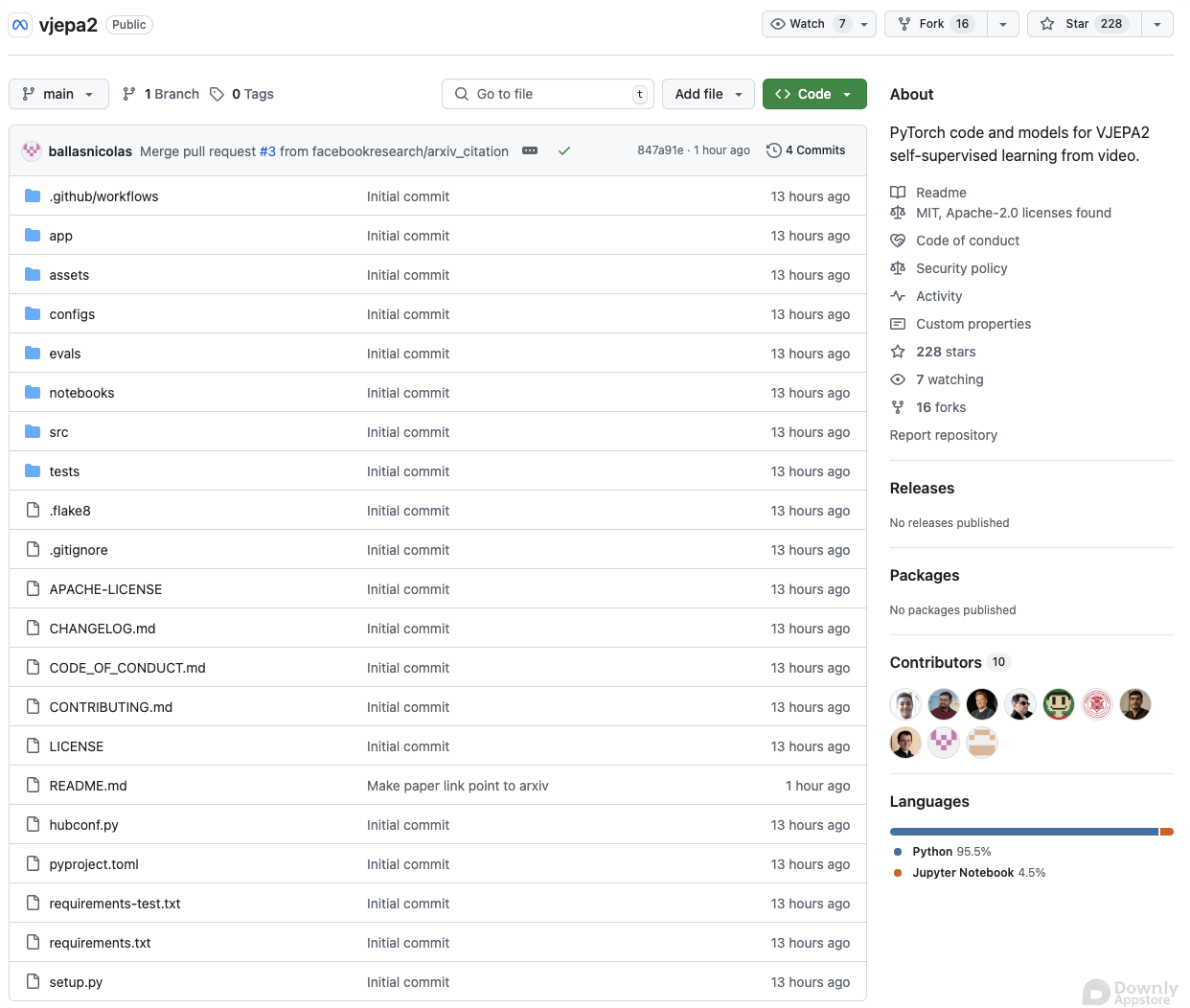Open the Add file dropdown
Screen dimensions: 1190x1008
(708, 94)
